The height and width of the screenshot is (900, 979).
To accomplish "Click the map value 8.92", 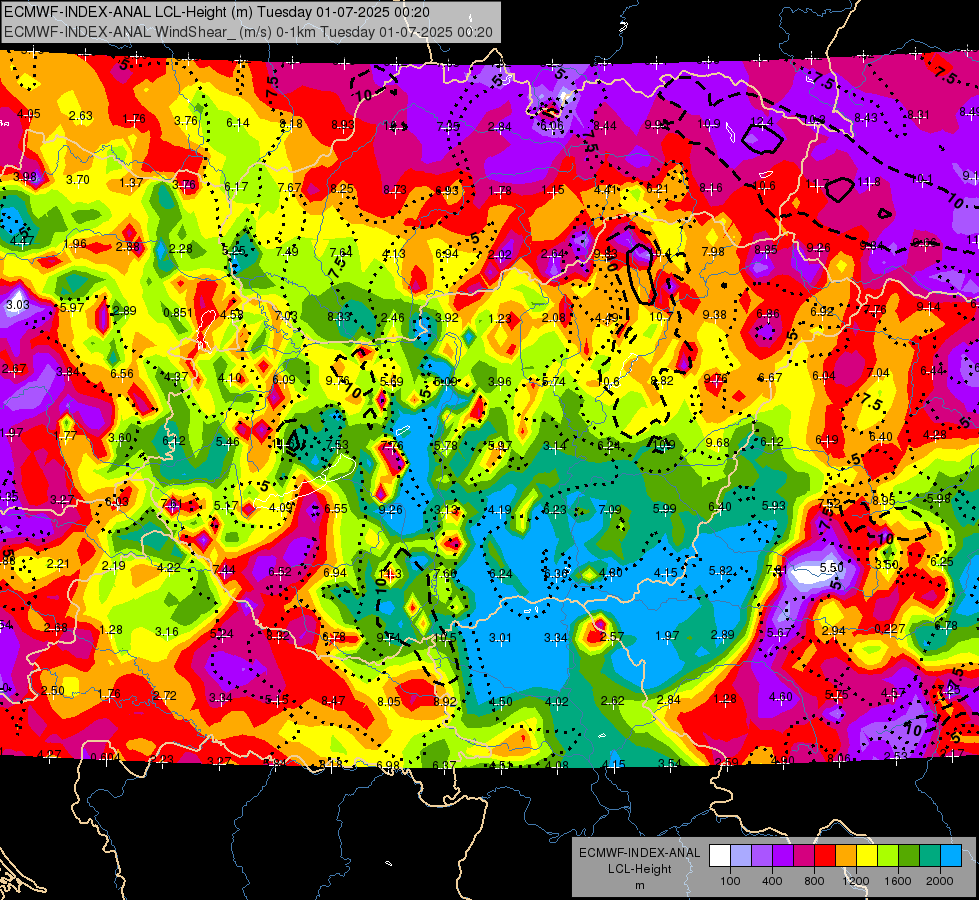I will pos(445,701).
